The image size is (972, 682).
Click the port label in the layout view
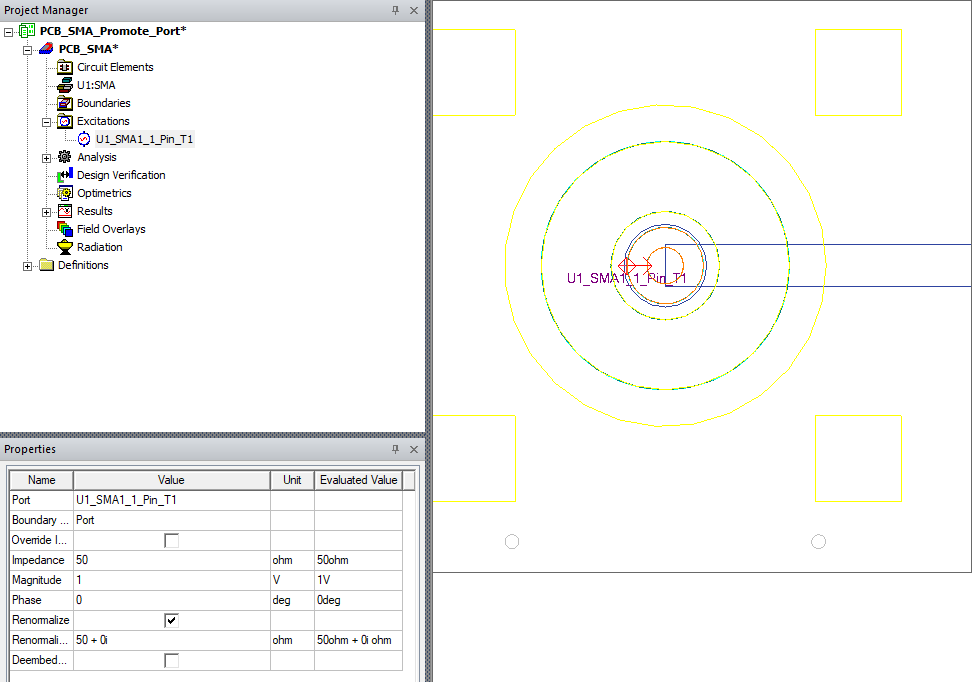(626, 279)
